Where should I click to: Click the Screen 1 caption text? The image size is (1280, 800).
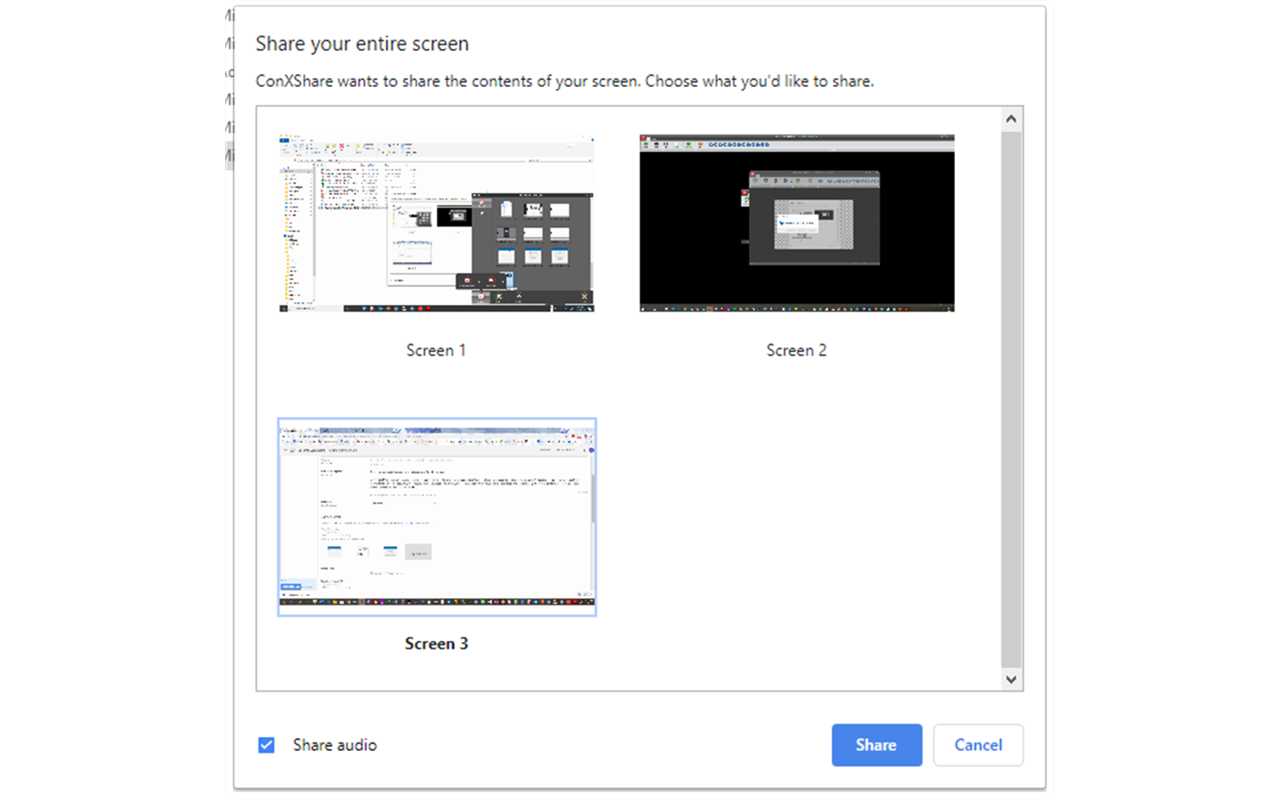click(436, 350)
